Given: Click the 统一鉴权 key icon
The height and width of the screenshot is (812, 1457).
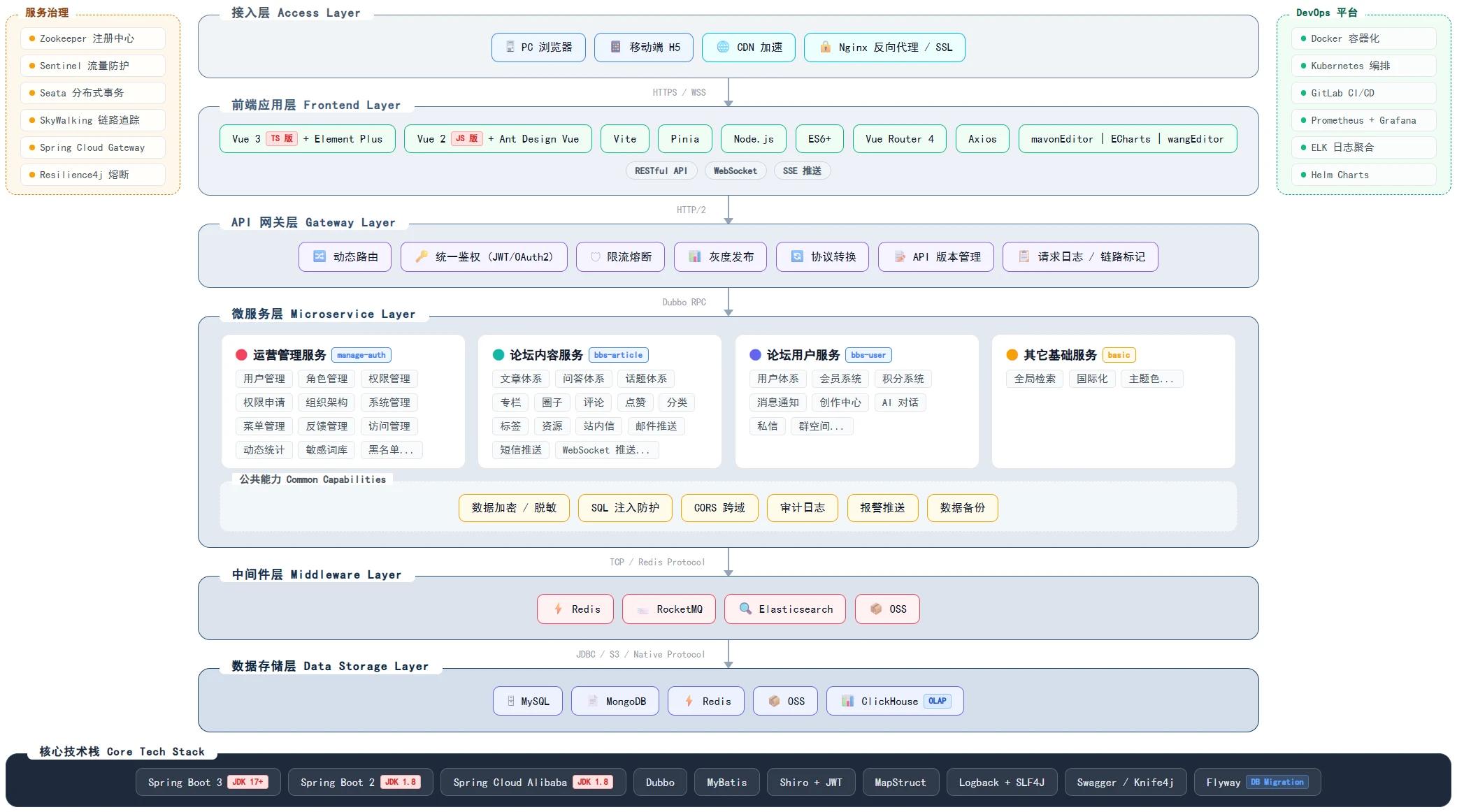Looking at the screenshot, I should (422, 256).
